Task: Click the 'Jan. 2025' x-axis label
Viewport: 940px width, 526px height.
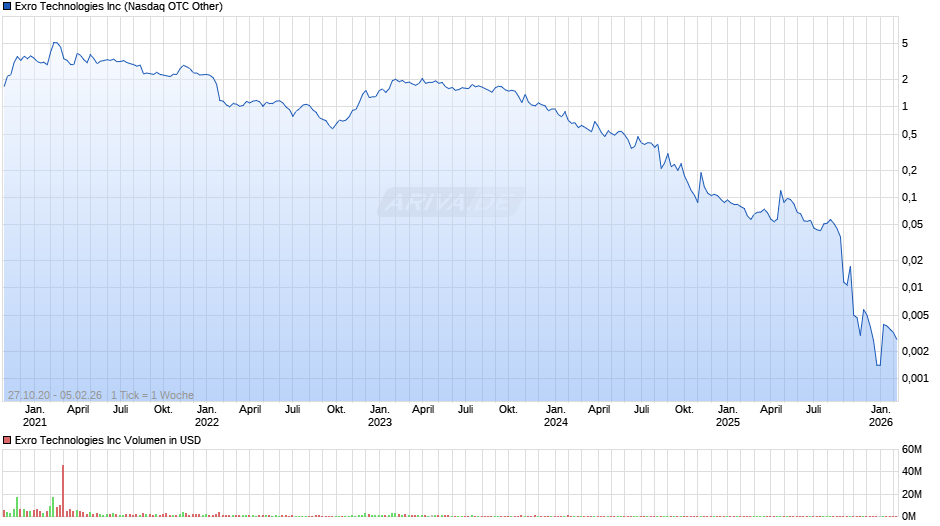Action: [728, 416]
